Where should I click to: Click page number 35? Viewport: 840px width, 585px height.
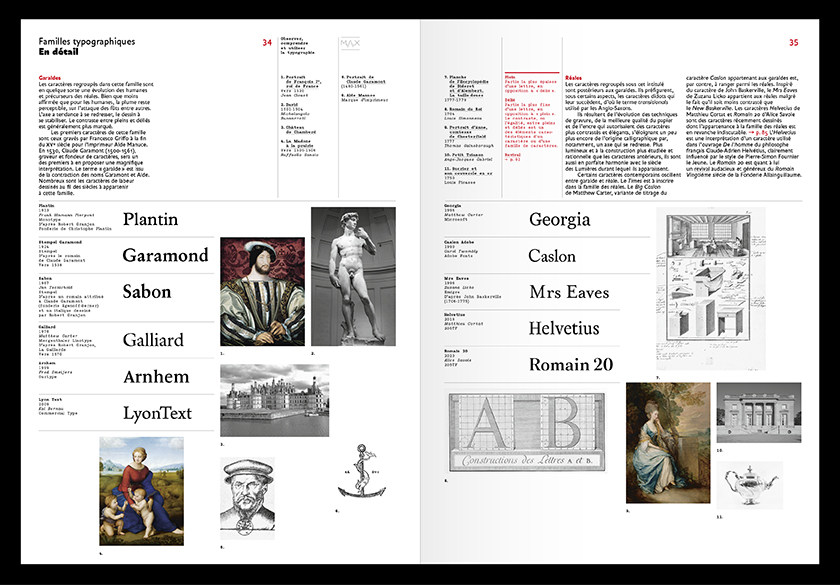point(793,42)
